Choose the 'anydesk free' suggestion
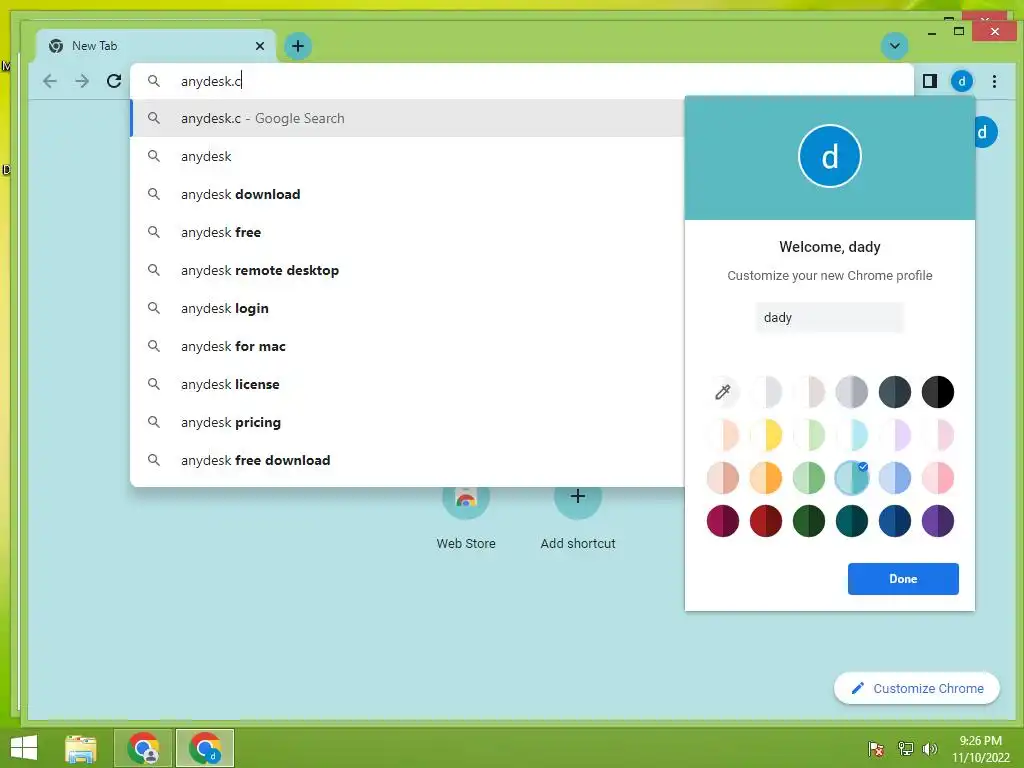Screen dimensions: 1024x768 pos(408,232)
